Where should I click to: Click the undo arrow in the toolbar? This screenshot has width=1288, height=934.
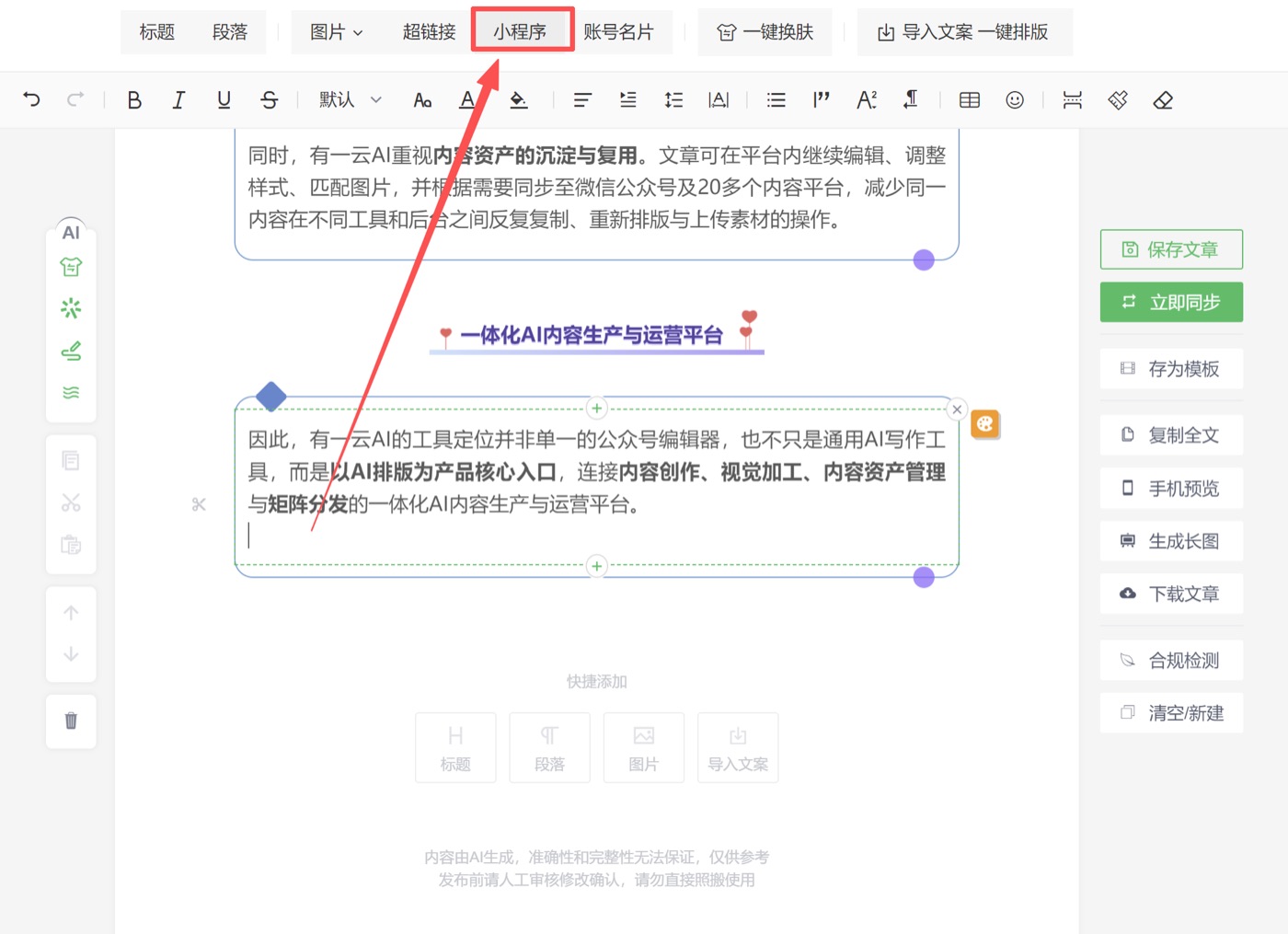tap(32, 99)
